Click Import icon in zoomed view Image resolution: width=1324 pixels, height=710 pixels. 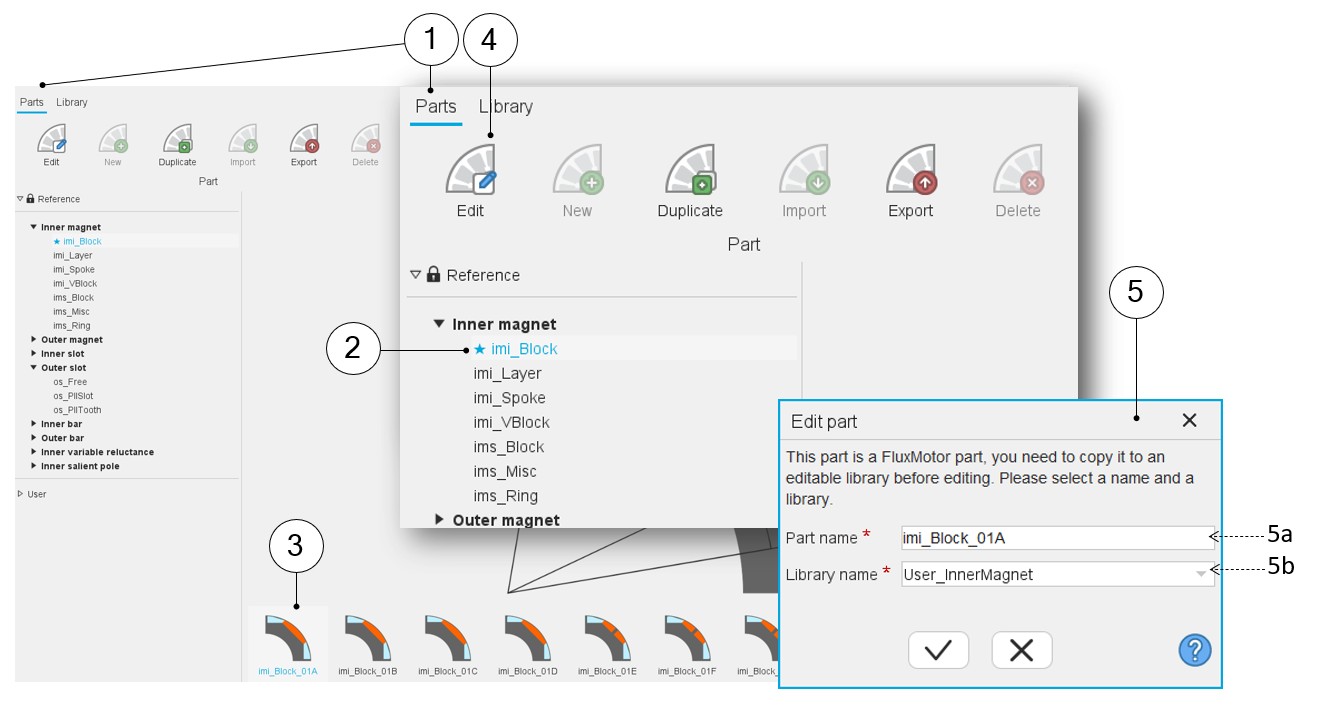[x=804, y=169]
